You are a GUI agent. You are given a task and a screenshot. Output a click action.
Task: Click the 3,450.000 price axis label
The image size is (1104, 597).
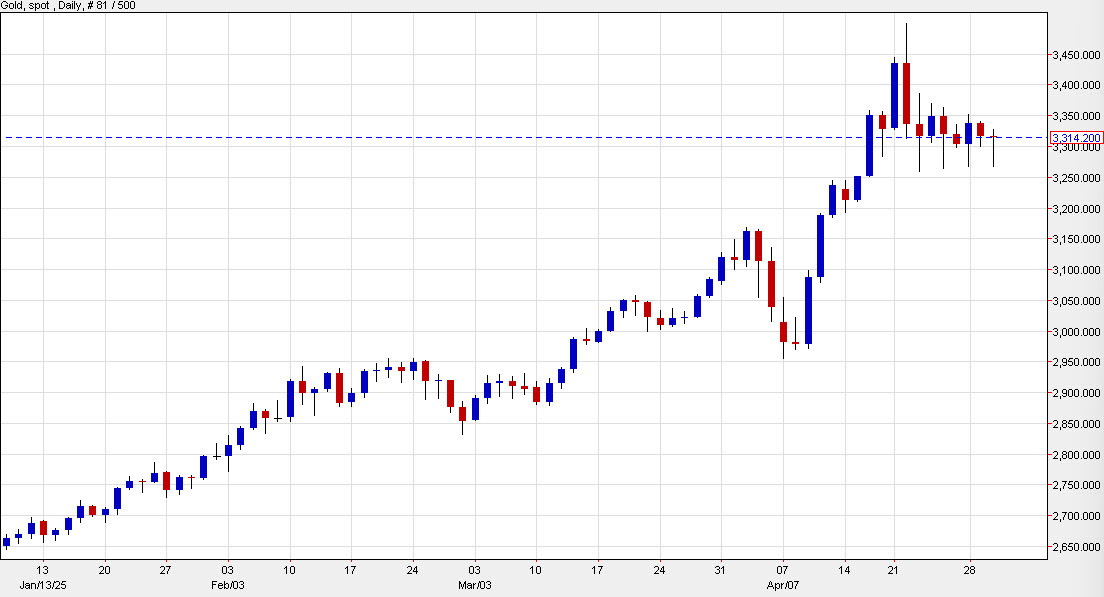click(x=1077, y=55)
